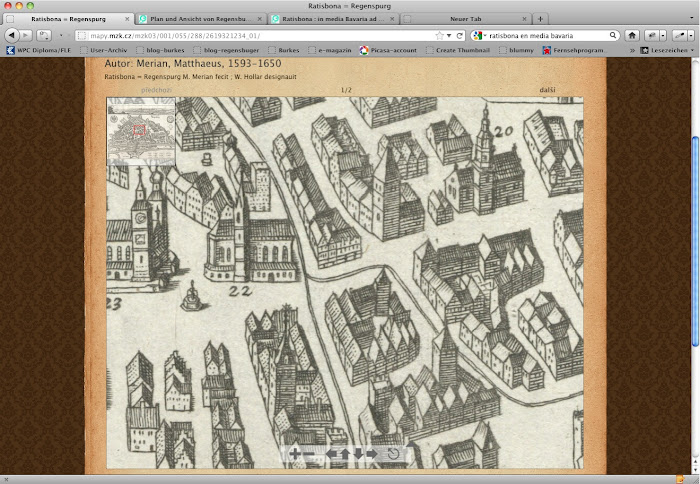This screenshot has width=700, height=484.
Task: Open the URL history dropdown arrow
Action: [x=448, y=35]
